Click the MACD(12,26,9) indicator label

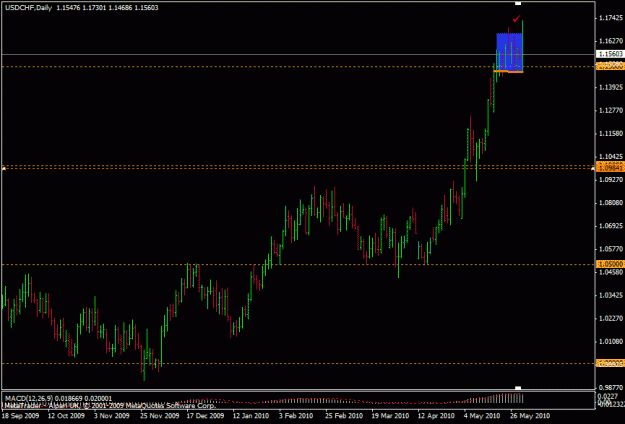pyautogui.click(x=27, y=398)
